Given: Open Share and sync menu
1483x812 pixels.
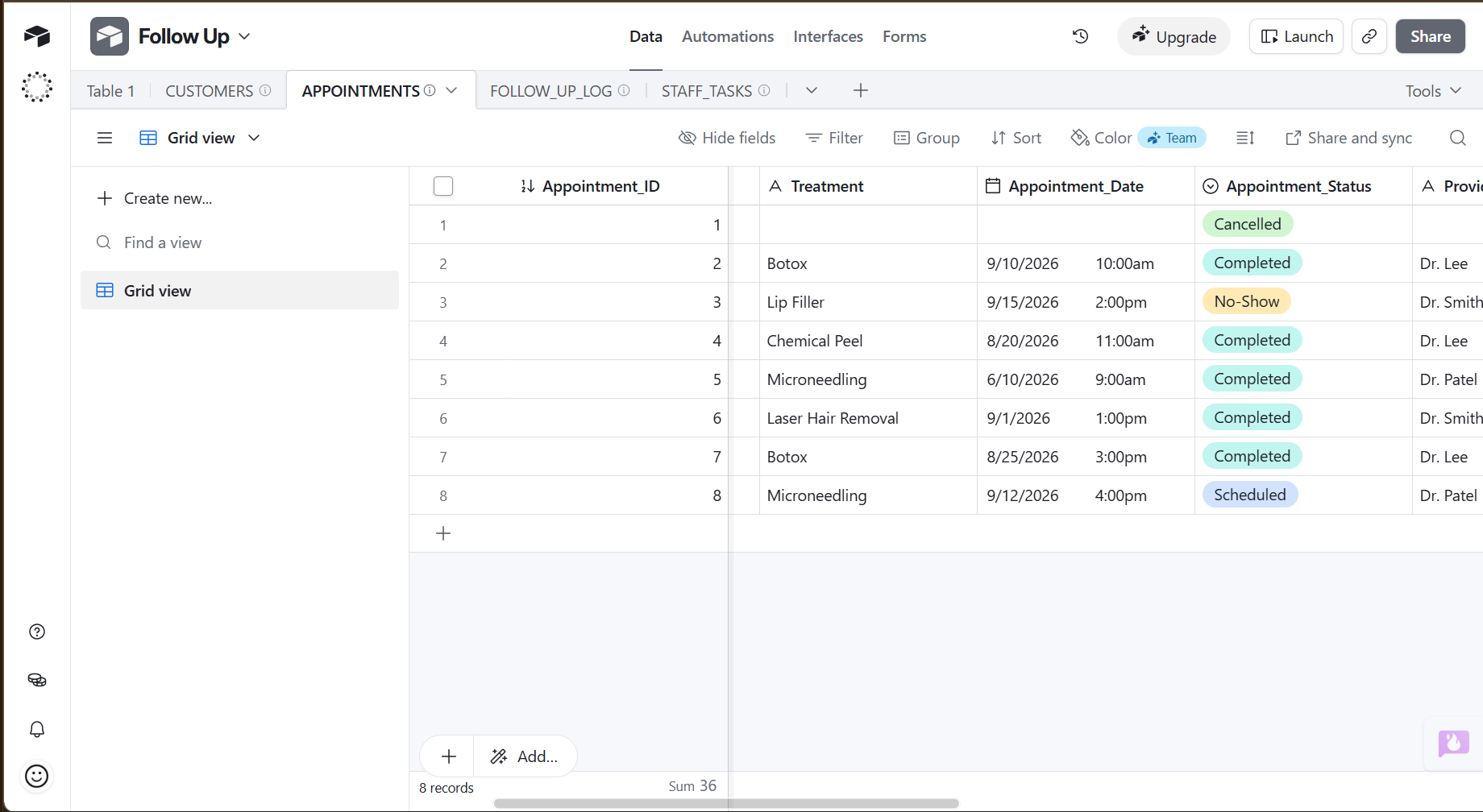Looking at the screenshot, I should (1348, 138).
